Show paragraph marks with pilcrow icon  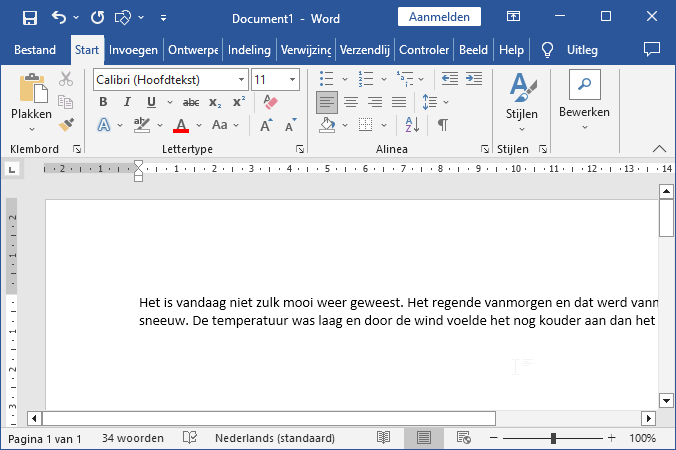point(442,125)
